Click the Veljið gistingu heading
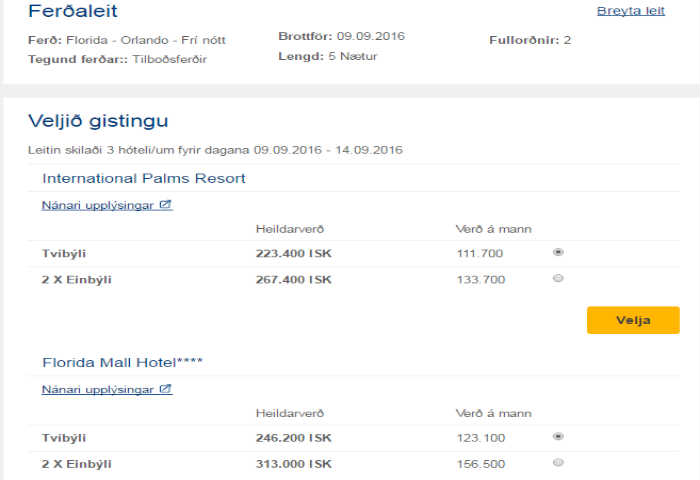Image resolution: width=700 pixels, height=480 pixels. tap(98, 121)
